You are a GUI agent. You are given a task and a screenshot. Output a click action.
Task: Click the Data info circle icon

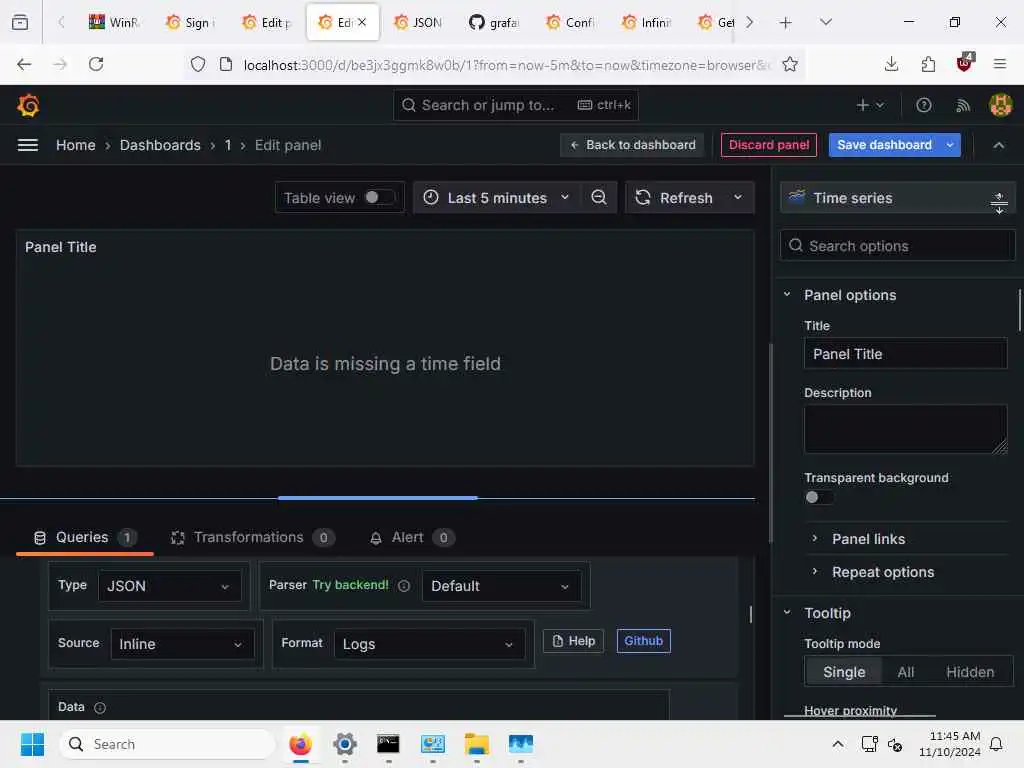100,707
